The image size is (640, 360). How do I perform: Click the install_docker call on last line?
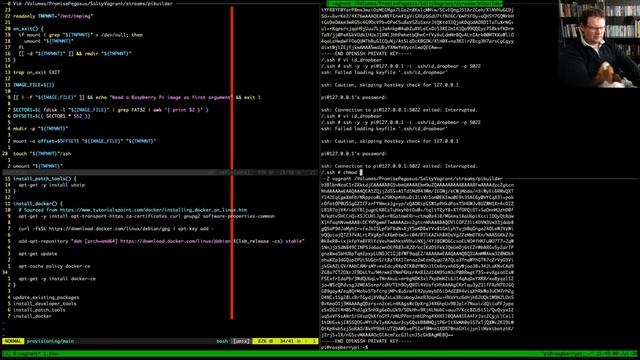click(x=33, y=316)
